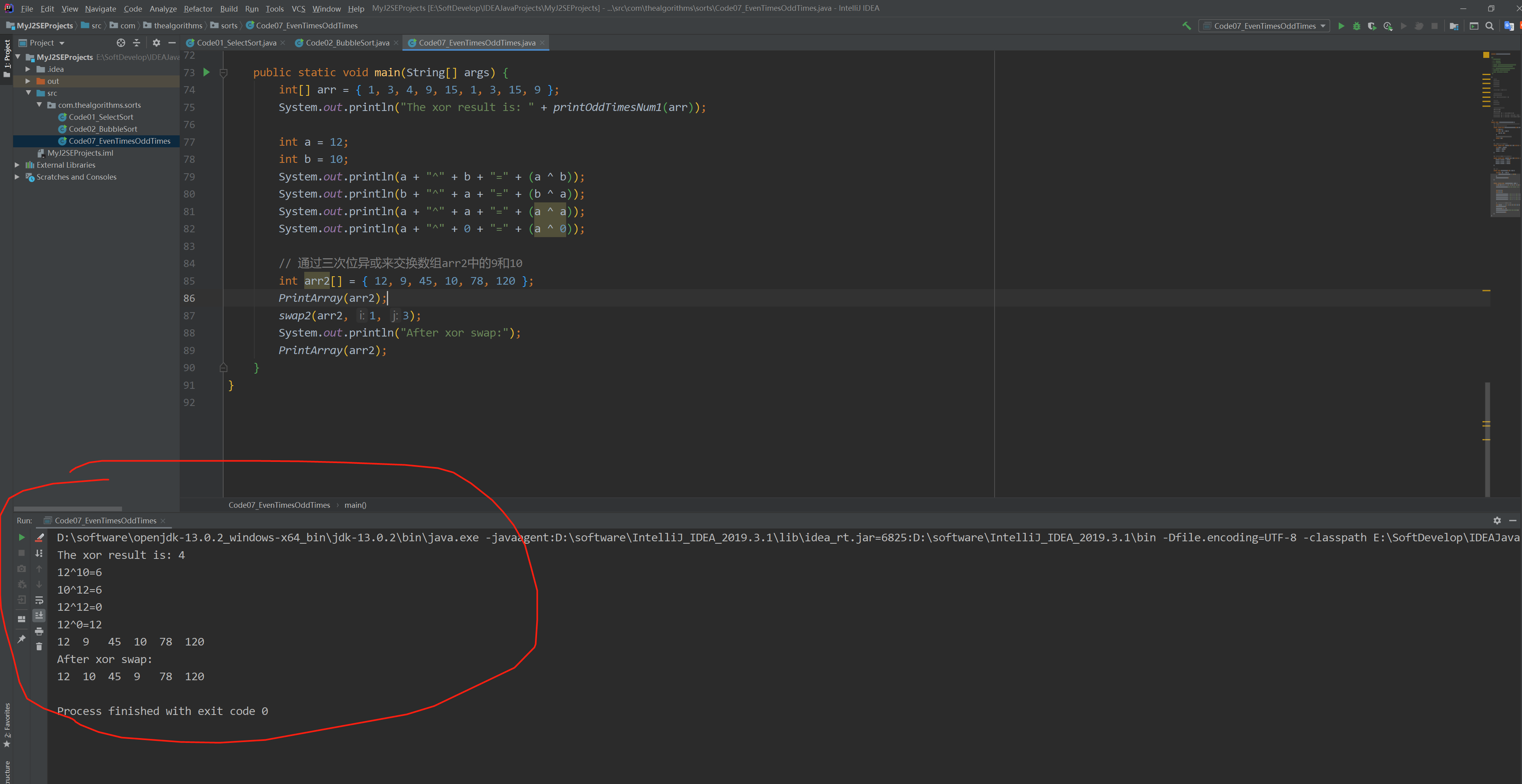
Task: Clear console with trash icon
Action: coord(39,646)
